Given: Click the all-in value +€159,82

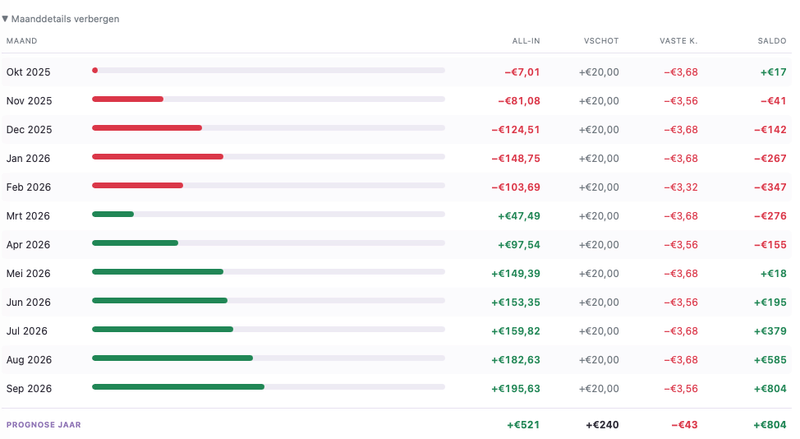Looking at the screenshot, I should 516,331.
